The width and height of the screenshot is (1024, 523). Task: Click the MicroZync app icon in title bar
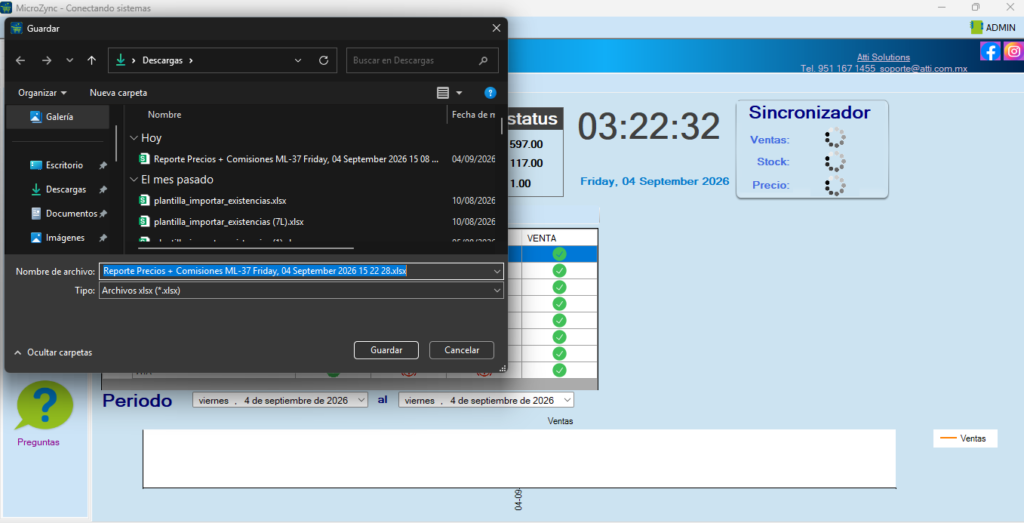click(x=6, y=8)
